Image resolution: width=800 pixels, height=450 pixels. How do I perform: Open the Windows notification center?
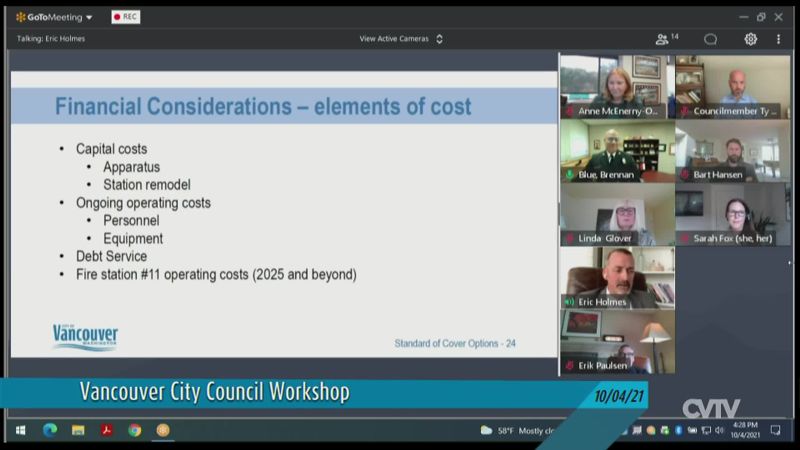[x=774, y=430]
